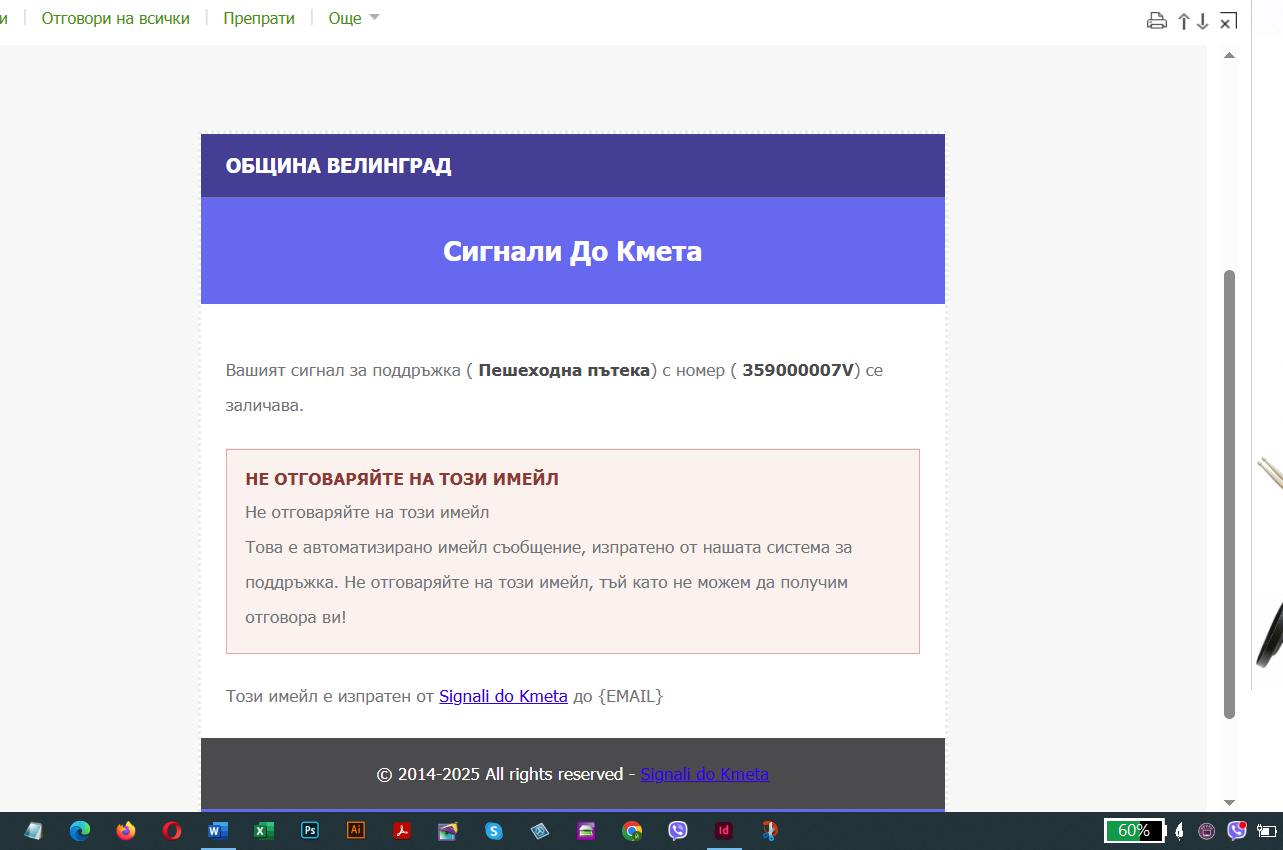This screenshot has height=850, width=1283.
Task: Go to next message with down arrow
Action: pos(1203,21)
